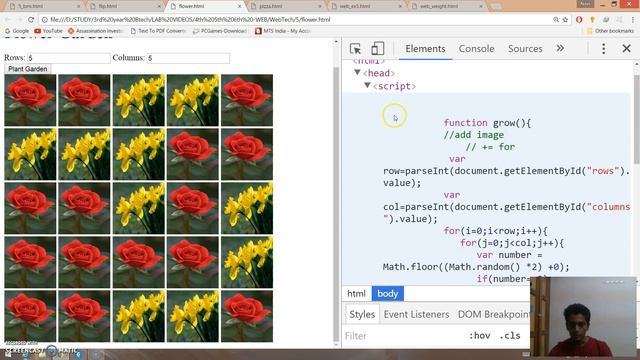The height and width of the screenshot is (360, 640).
Task: Open the Chrome main menu icon
Action: pyautogui.click(x=633, y=20)
